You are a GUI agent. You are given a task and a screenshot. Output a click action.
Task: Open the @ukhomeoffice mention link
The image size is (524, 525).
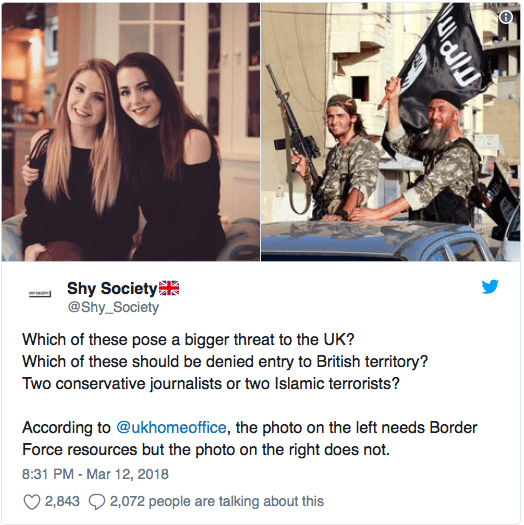[x=171, y=428]
